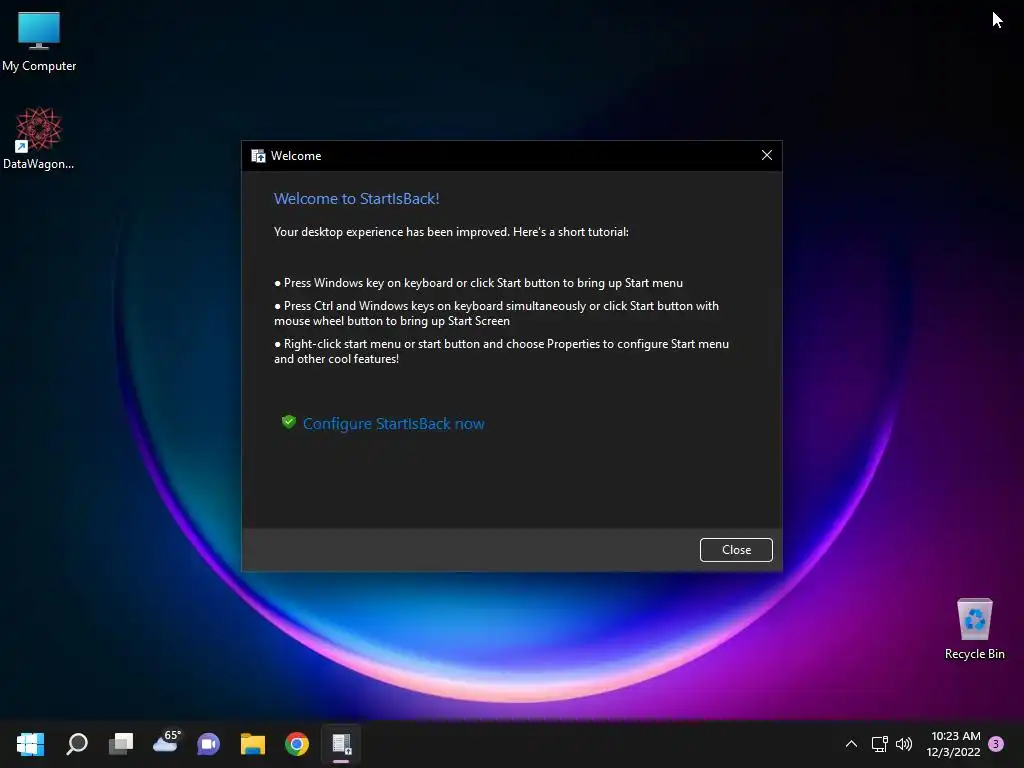Screen dimensions: 1024x768
Task: Open clock showing 10:23 AM
Action: click(953, 744)
